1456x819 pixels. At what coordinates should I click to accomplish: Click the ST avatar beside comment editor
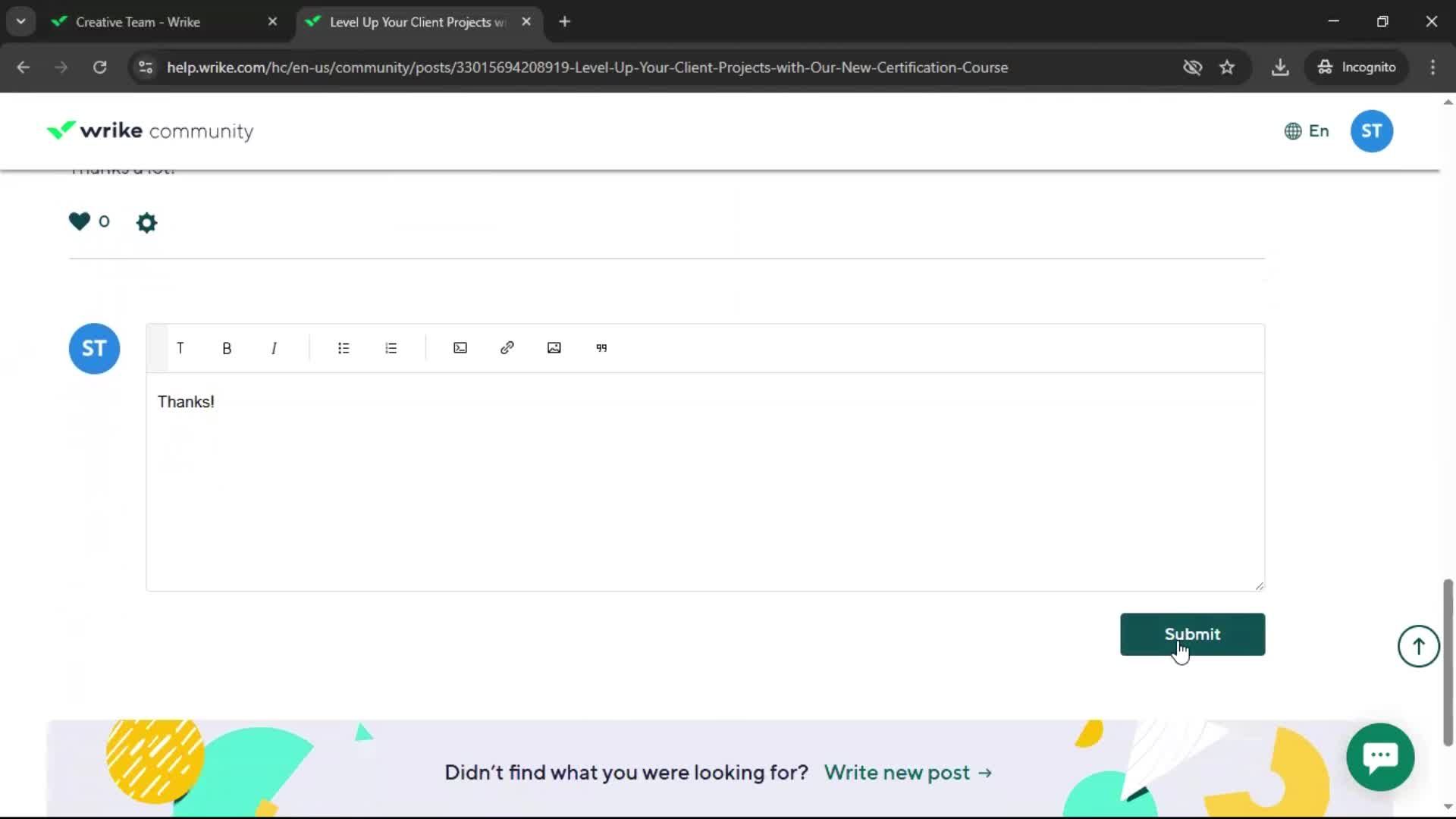click(x=94, y=349)
